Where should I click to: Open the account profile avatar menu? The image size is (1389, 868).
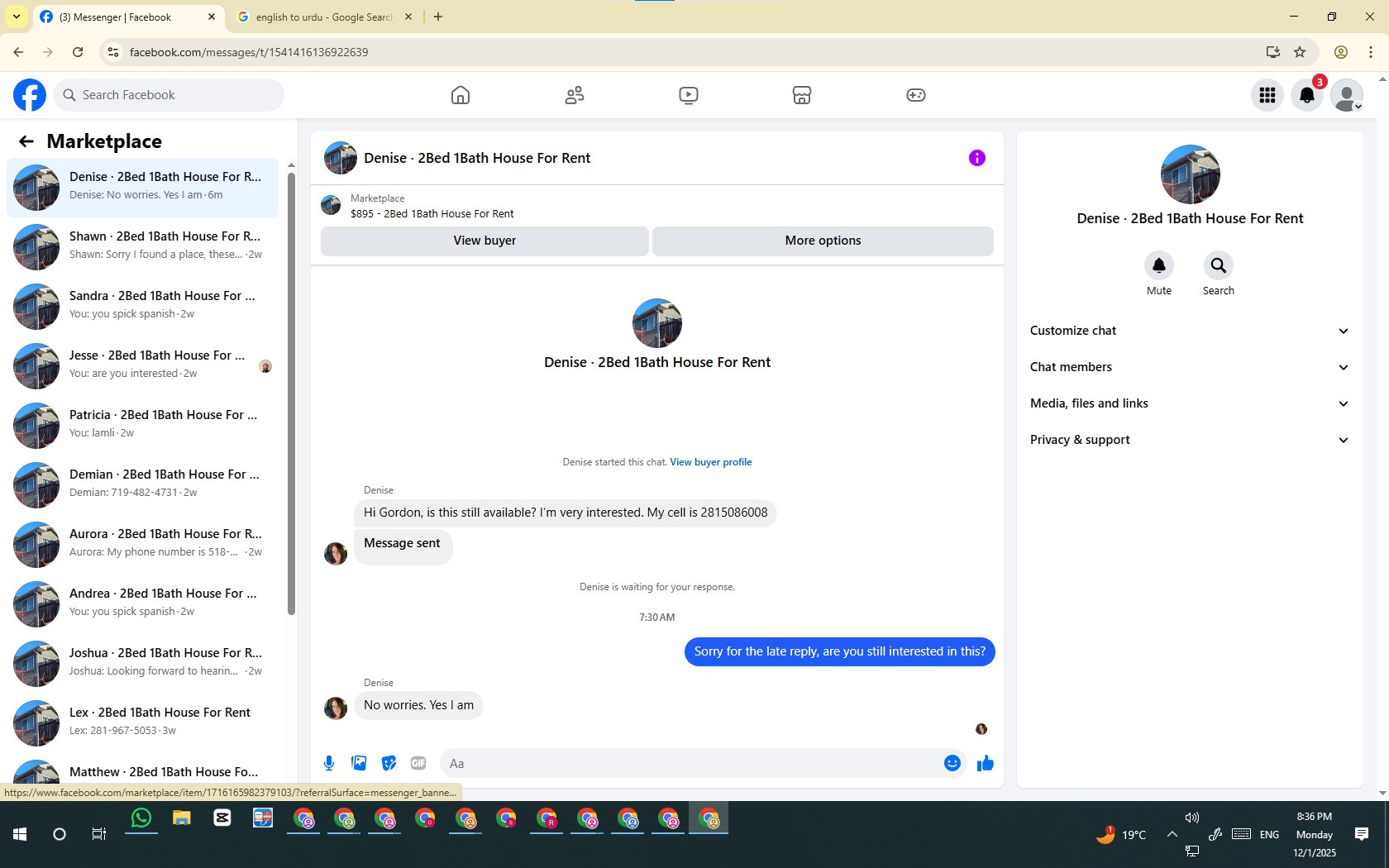[x=1347, y=95]
